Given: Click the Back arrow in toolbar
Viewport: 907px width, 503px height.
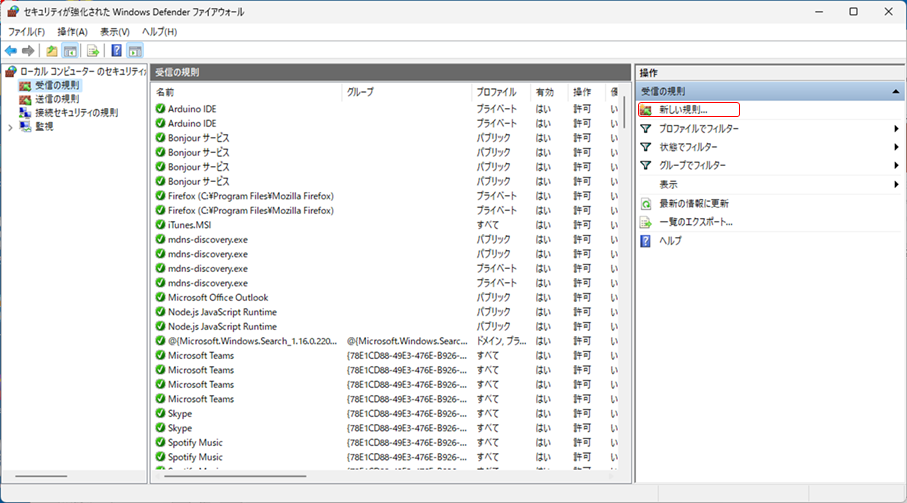Looking at the screenshot, I should point(11,50).
